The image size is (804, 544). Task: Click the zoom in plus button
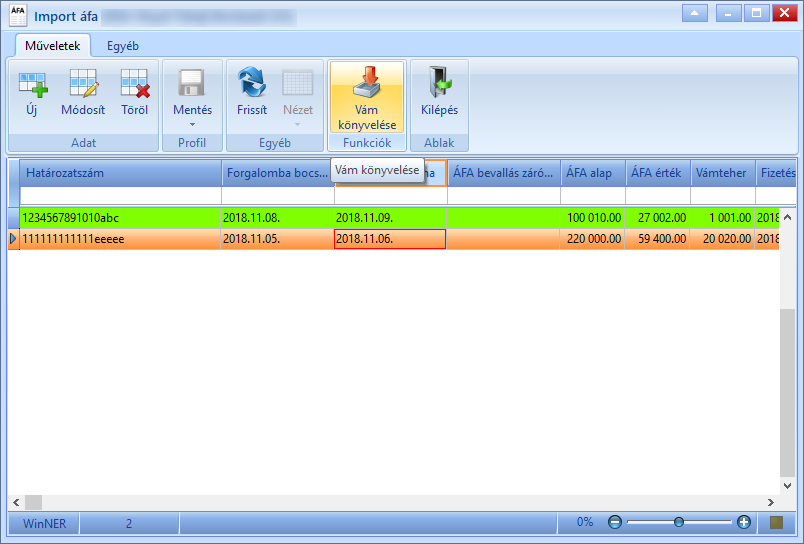click(x=743, y=522)
